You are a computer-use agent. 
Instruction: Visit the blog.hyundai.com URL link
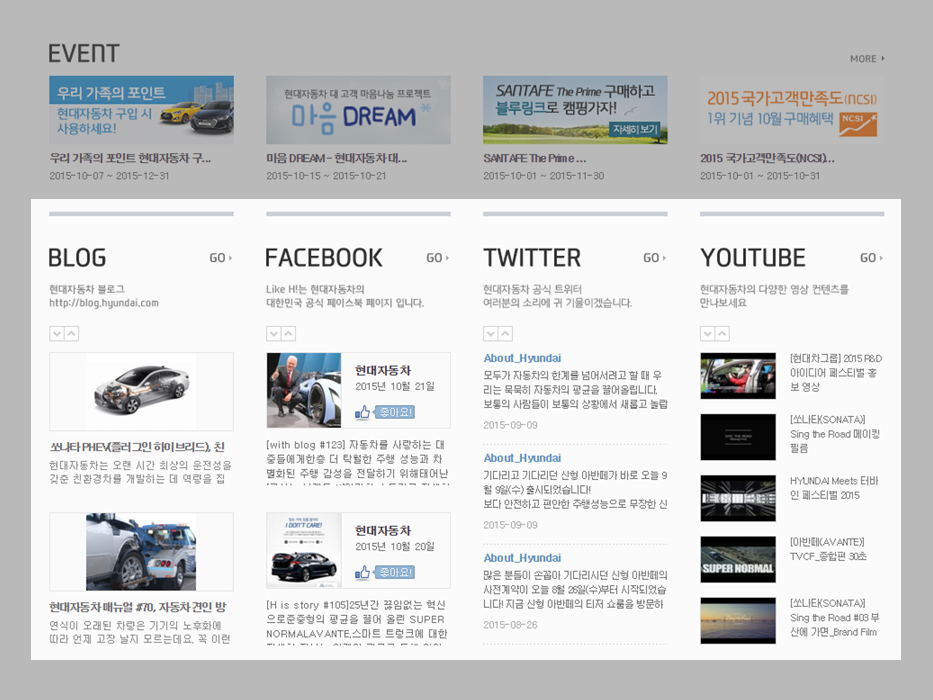[103, 303]
